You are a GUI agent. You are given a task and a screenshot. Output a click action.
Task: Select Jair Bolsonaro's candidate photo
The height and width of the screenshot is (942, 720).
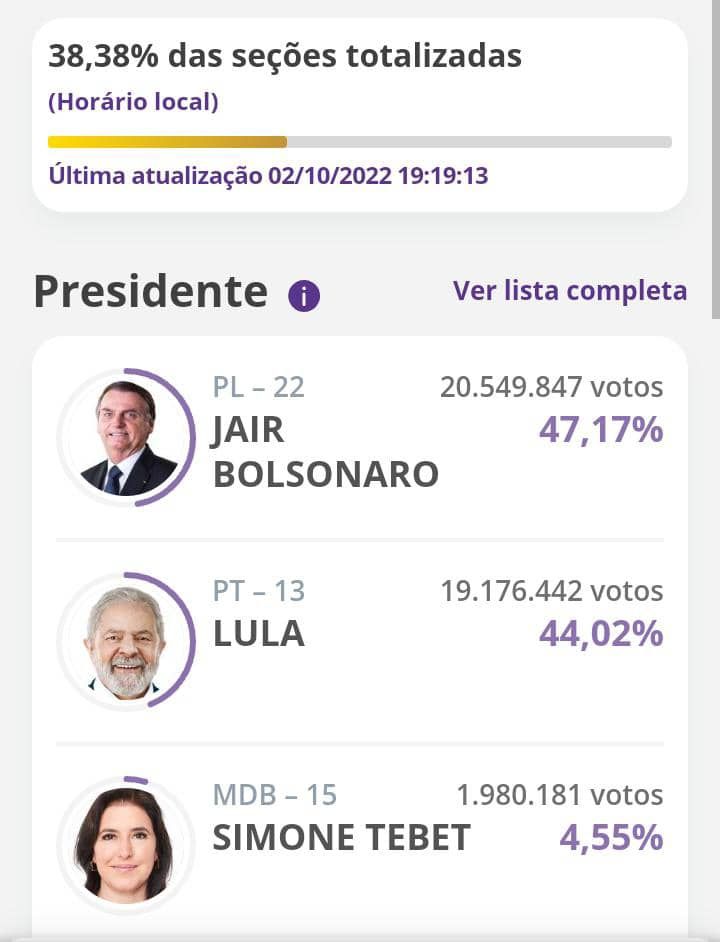[x=127, y=438]
